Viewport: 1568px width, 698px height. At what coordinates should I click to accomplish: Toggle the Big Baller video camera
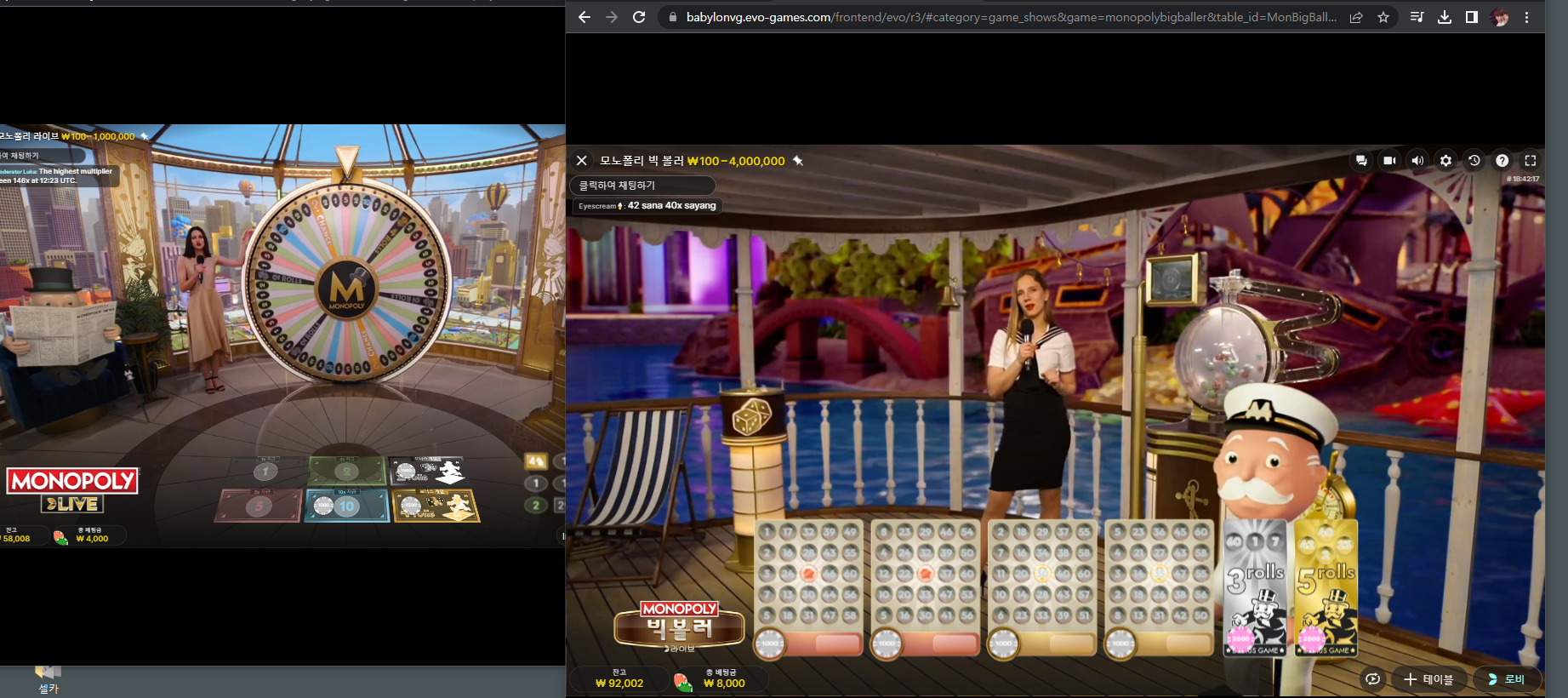pos(1389,160)
